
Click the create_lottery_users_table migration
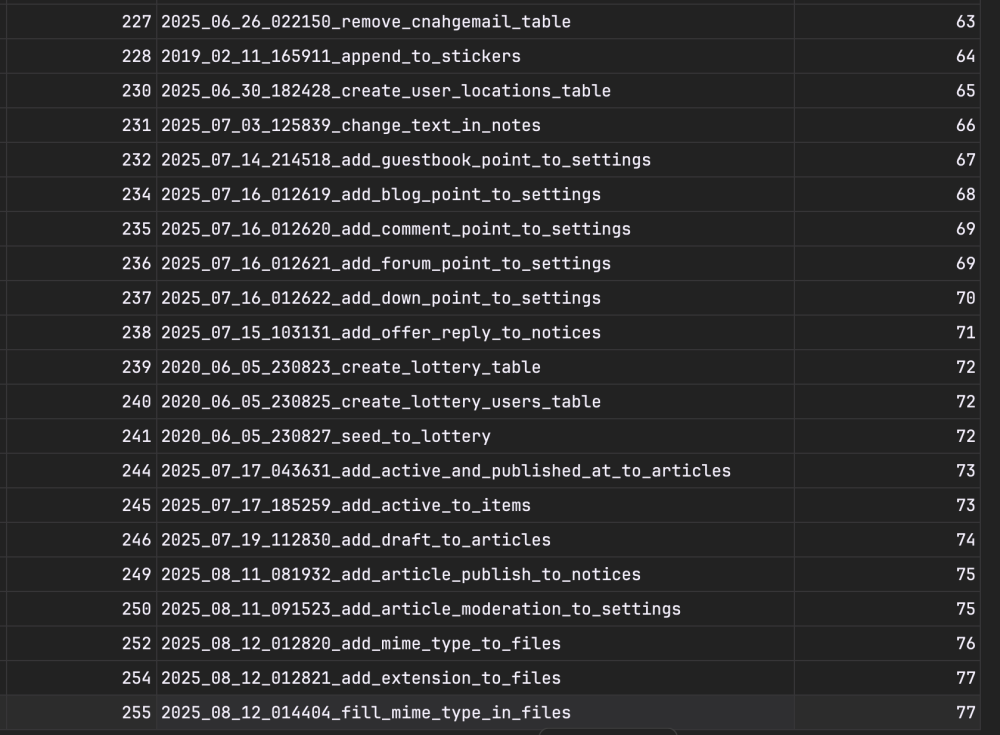coord(381,401)
